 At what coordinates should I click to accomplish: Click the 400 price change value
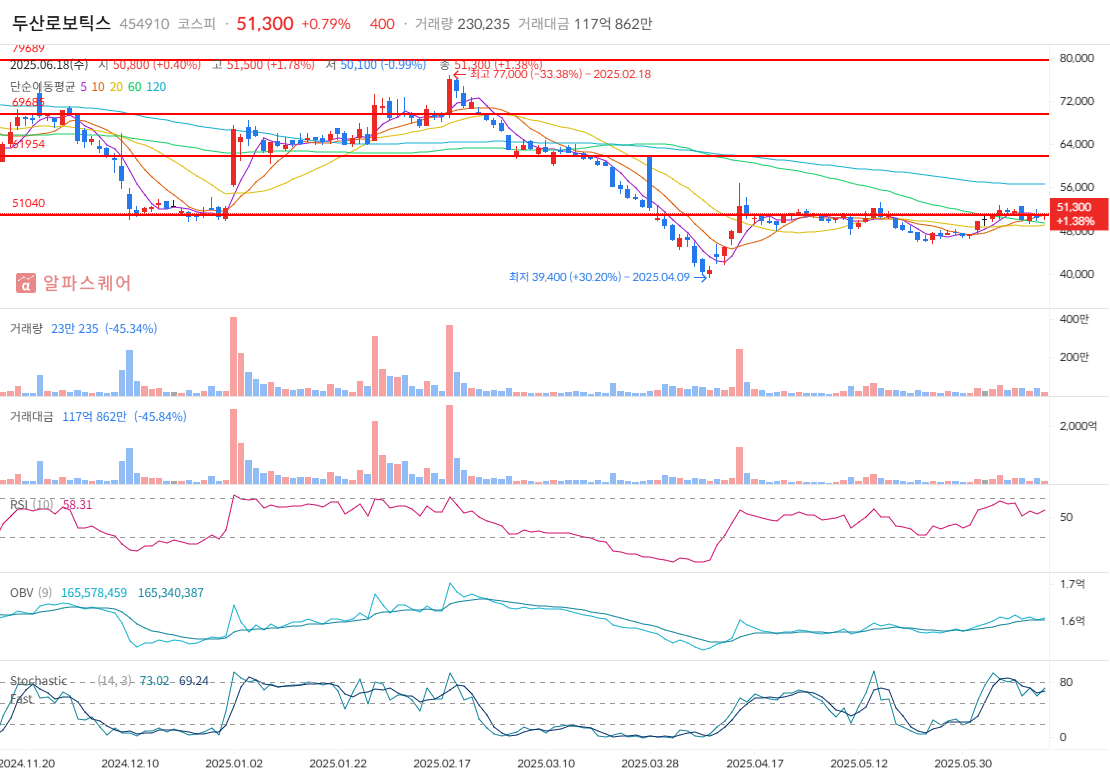click(382, 24)
